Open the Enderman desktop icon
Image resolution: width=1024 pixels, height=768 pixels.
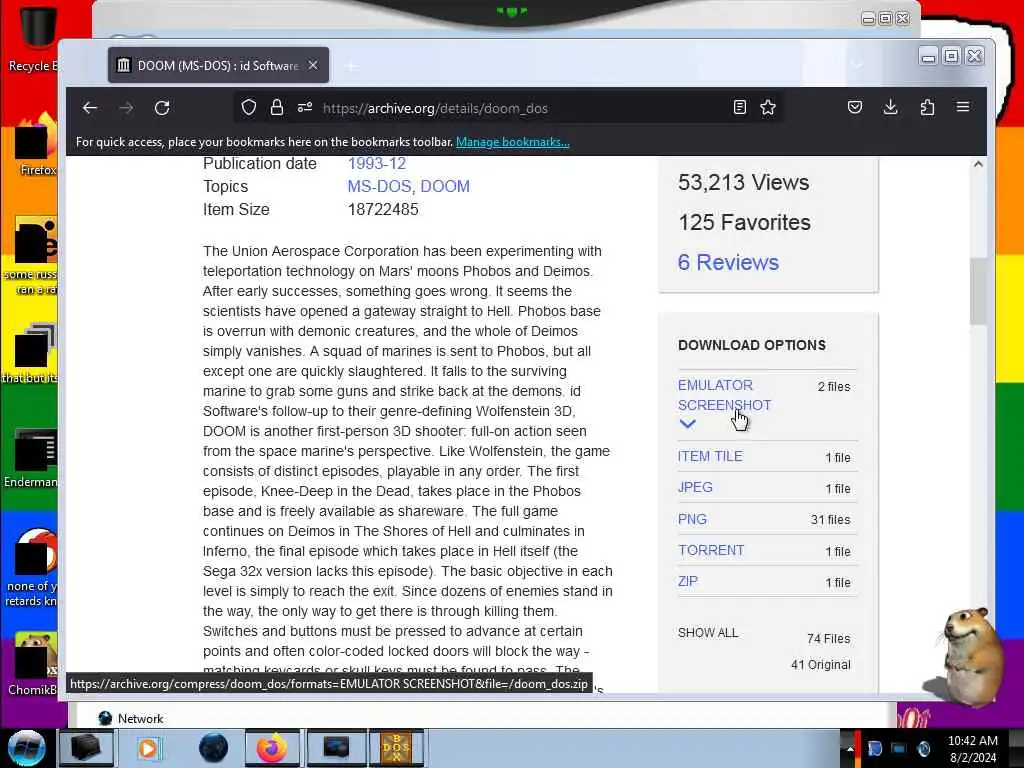pyautogui.click(x=33, y=459)
